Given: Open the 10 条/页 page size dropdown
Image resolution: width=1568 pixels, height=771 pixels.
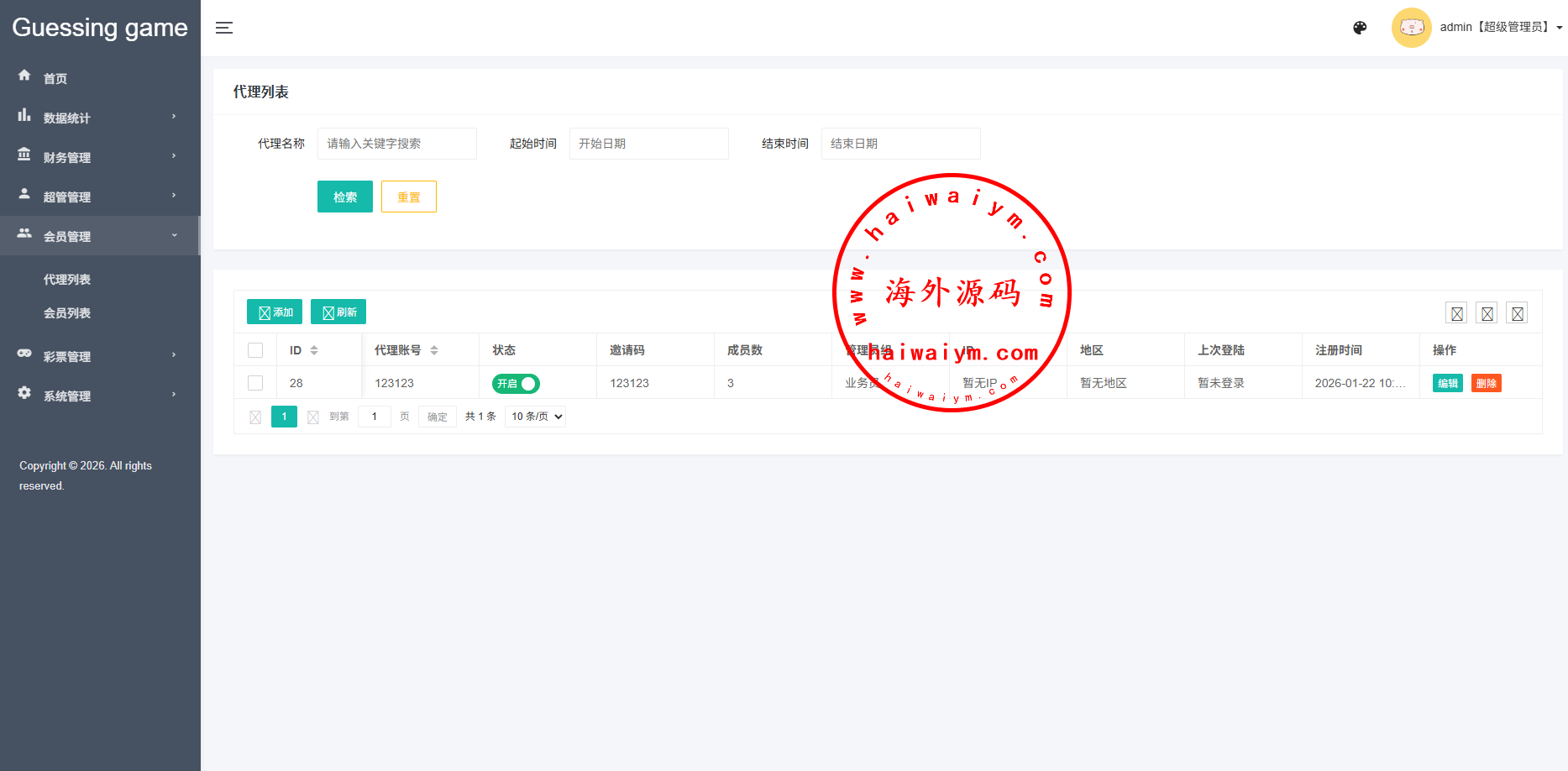Looking at the screenshot, I should point(535,417).
